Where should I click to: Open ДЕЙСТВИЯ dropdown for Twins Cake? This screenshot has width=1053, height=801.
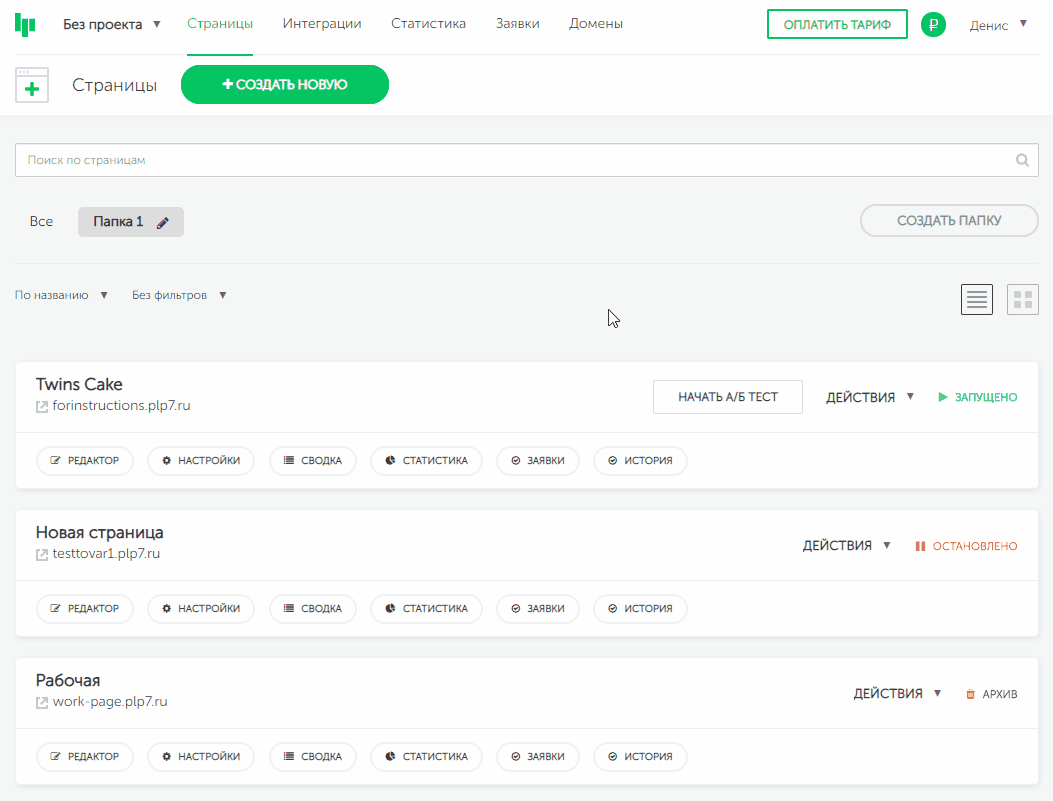pos(870,397)
